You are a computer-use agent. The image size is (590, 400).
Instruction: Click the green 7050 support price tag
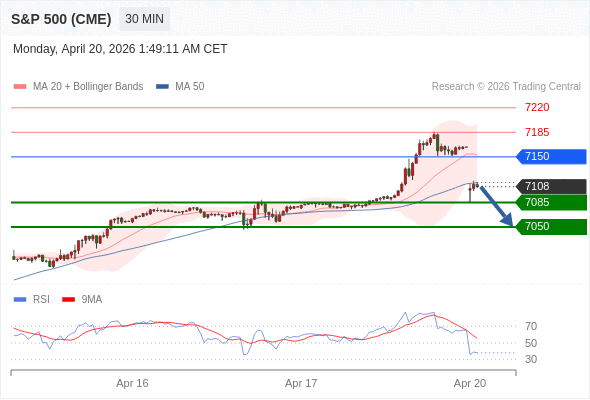(x=551, y=227)
